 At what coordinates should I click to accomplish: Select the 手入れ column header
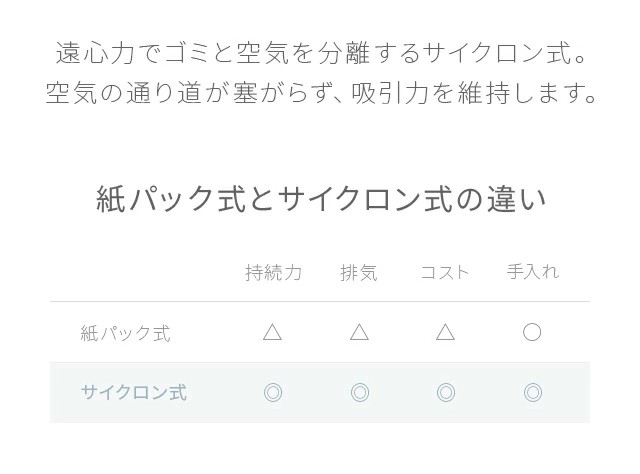(533, 271)
